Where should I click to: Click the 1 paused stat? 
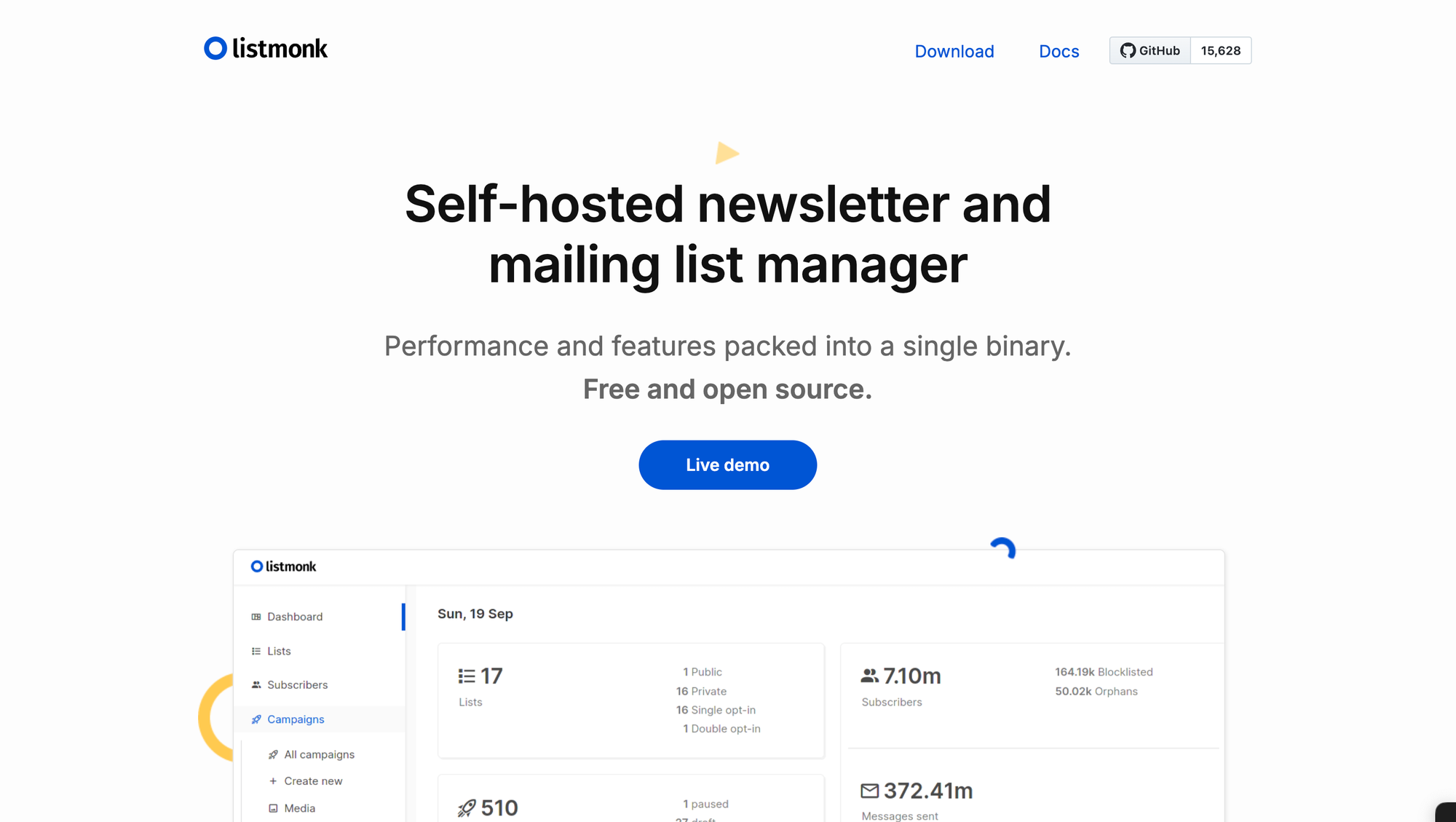pos(705,804)
